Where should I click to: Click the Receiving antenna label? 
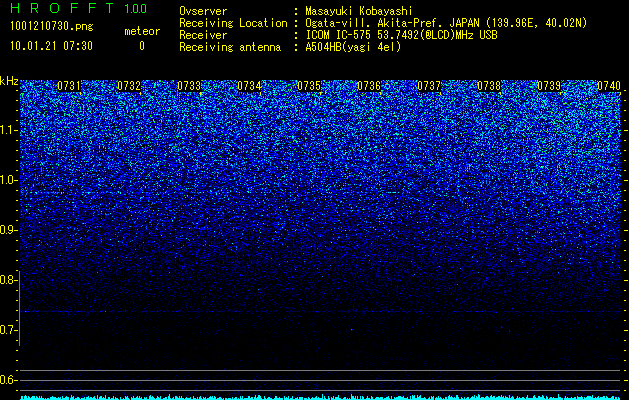tap(230, 47)
